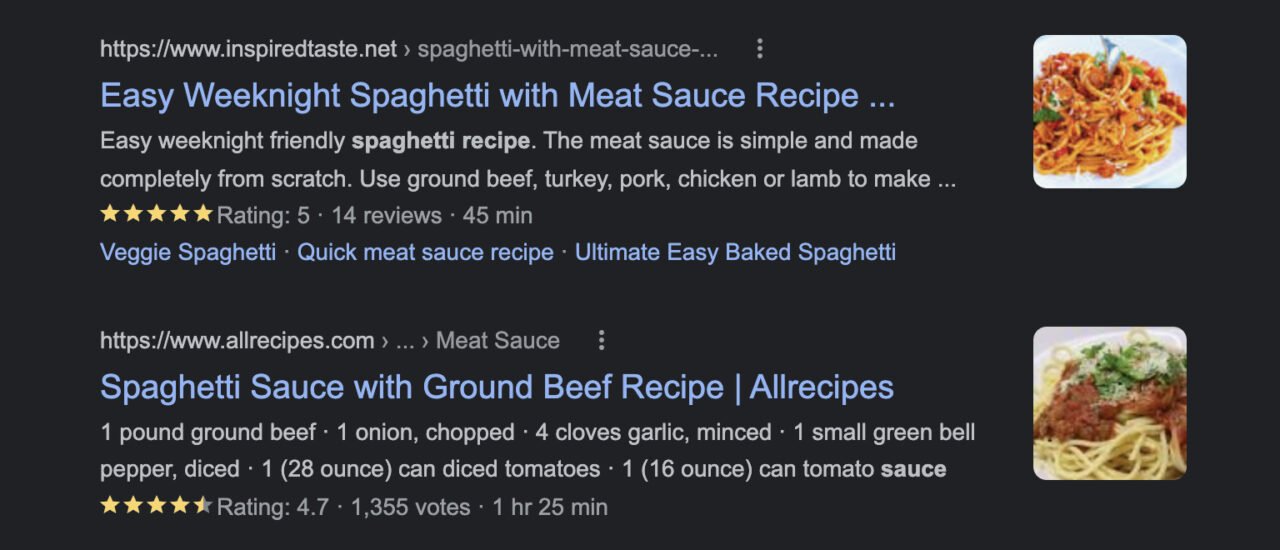
Task: Click the allrecipes.com URL text
Action: 237,341
